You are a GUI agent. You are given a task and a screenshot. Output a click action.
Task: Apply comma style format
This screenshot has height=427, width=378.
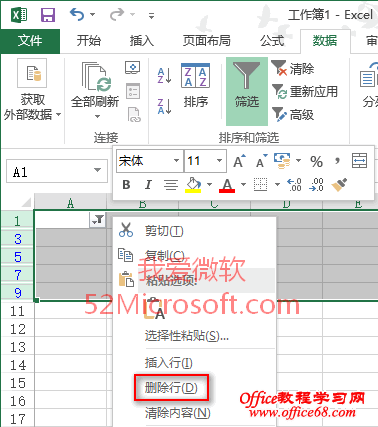[338, 161]
